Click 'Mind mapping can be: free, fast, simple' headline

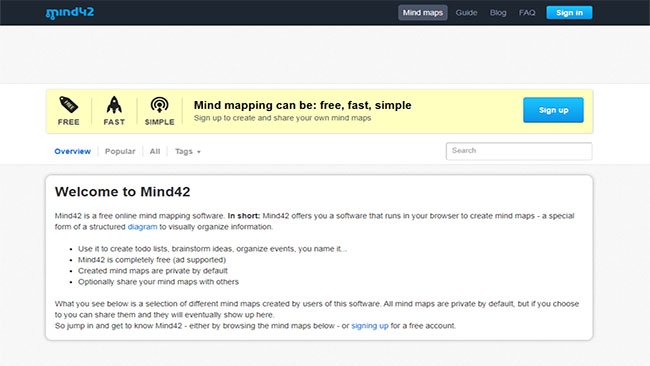click(303, 105)
